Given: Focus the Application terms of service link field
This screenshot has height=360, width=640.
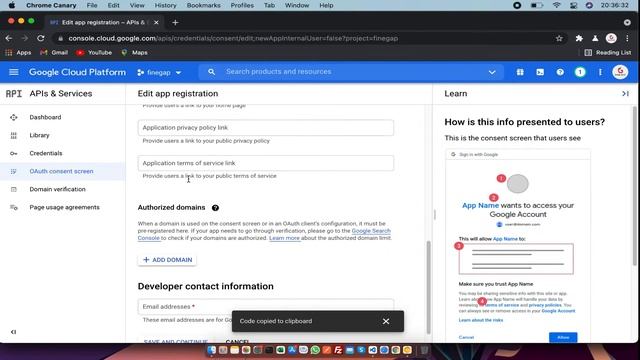Looking at the screenshot, I should [266, 163].
